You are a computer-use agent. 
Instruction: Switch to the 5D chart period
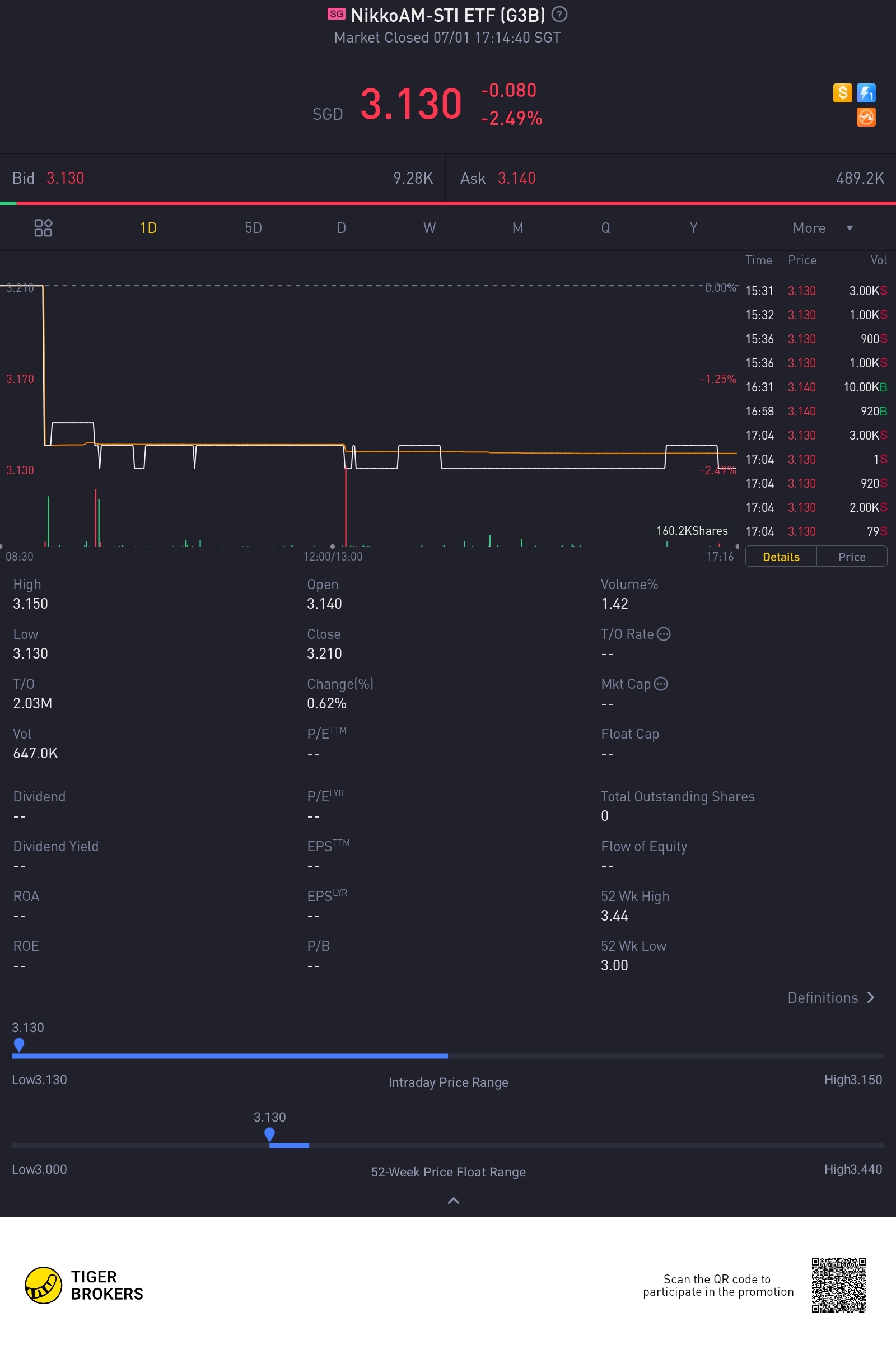253,228
